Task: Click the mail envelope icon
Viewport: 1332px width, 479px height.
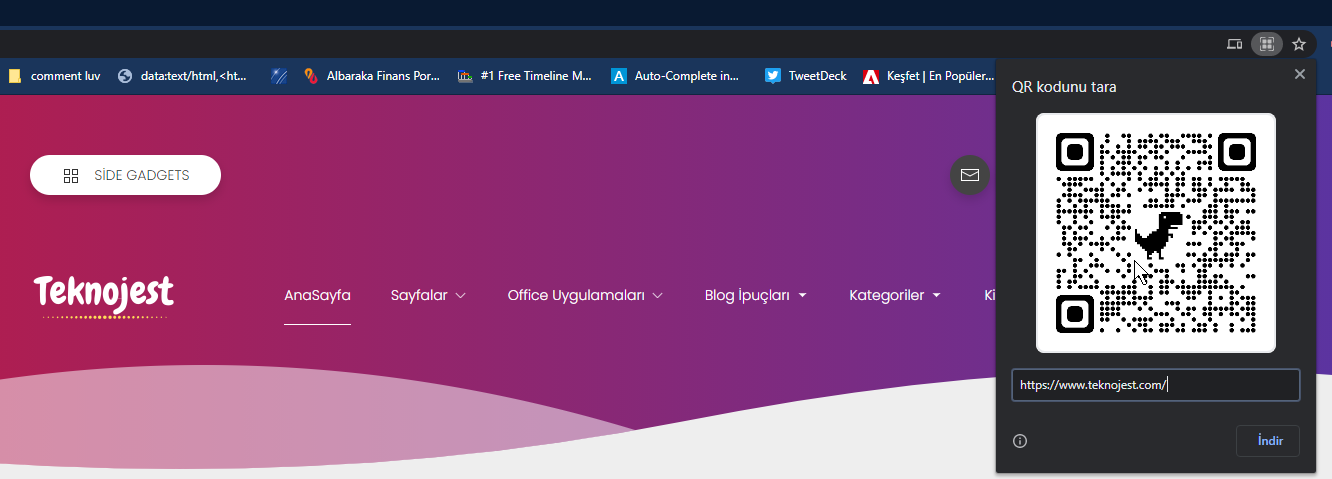Action: pyautogui.click(x=969, y=175)
